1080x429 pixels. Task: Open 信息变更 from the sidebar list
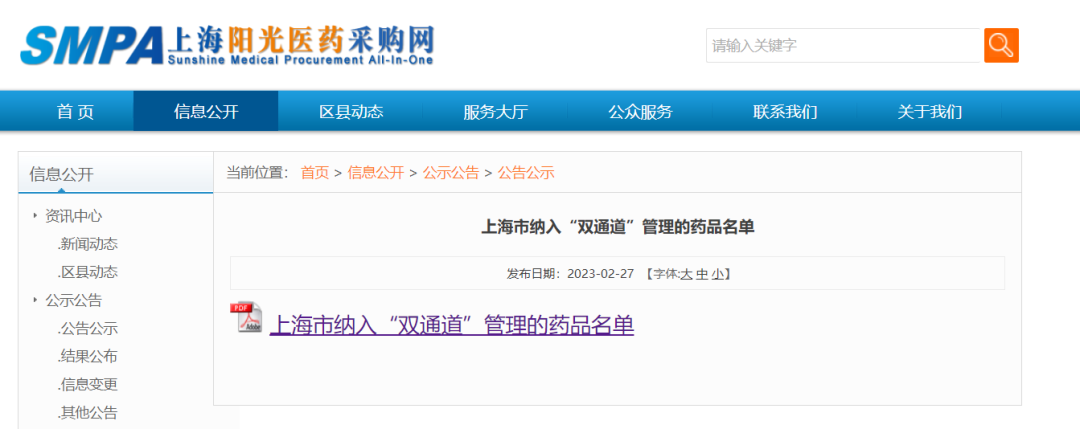[88, 384]
